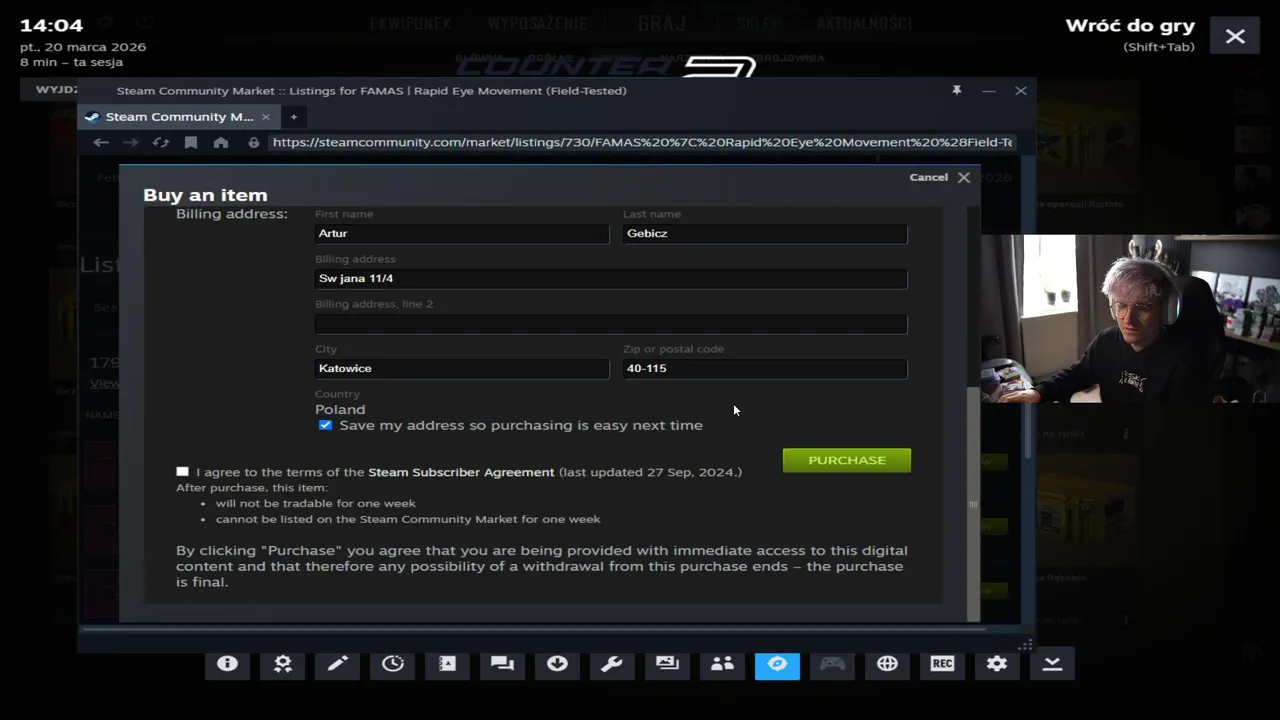This screenshot has width=1280, height=720.
Task: Open the globe web icon in overlay toolbar
Action: click(887, 664)
